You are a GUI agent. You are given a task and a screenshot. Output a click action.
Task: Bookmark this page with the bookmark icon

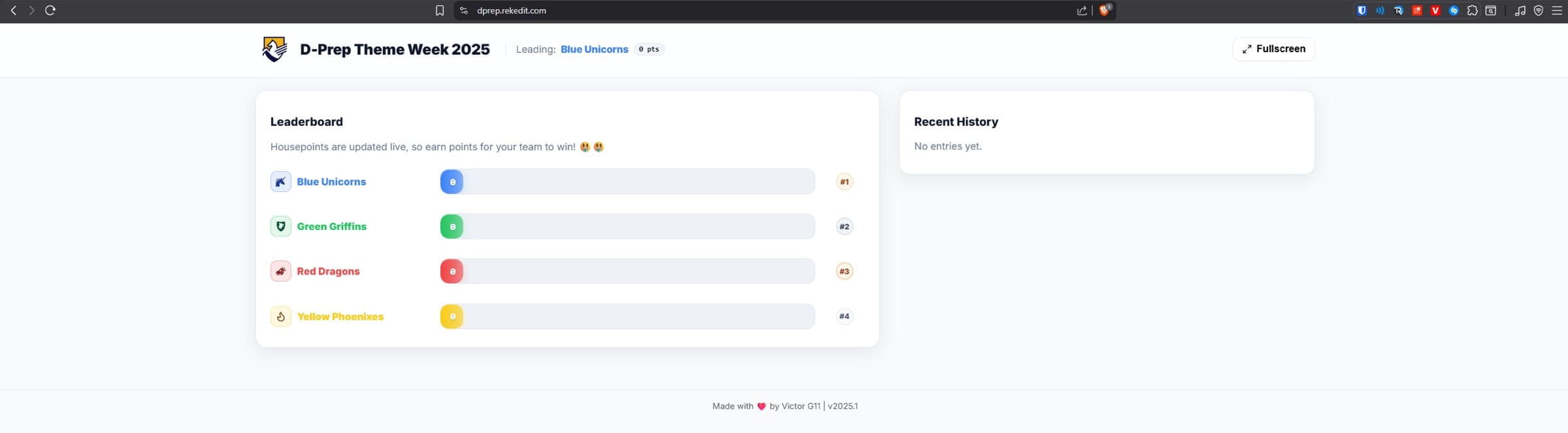coord(440,10)
